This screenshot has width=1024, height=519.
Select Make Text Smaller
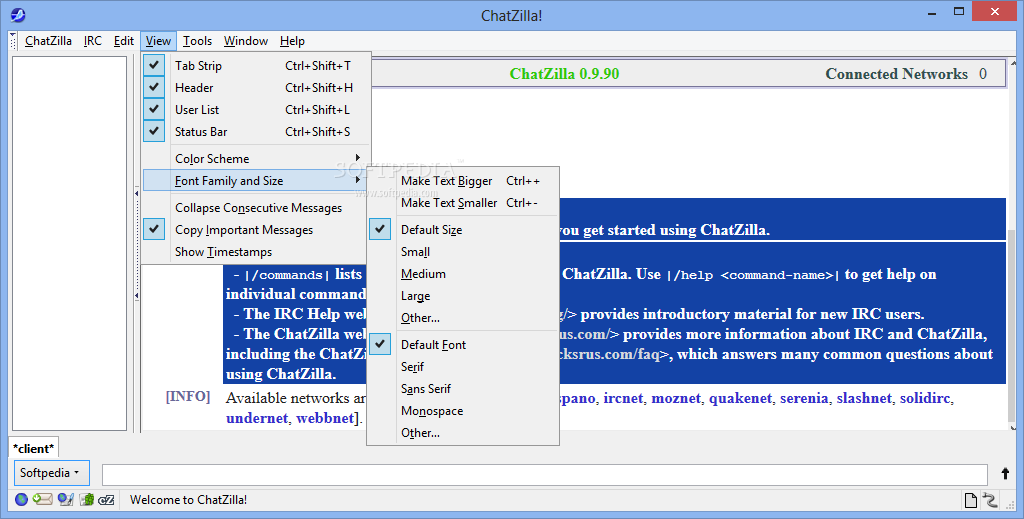(x=463, y=203)
